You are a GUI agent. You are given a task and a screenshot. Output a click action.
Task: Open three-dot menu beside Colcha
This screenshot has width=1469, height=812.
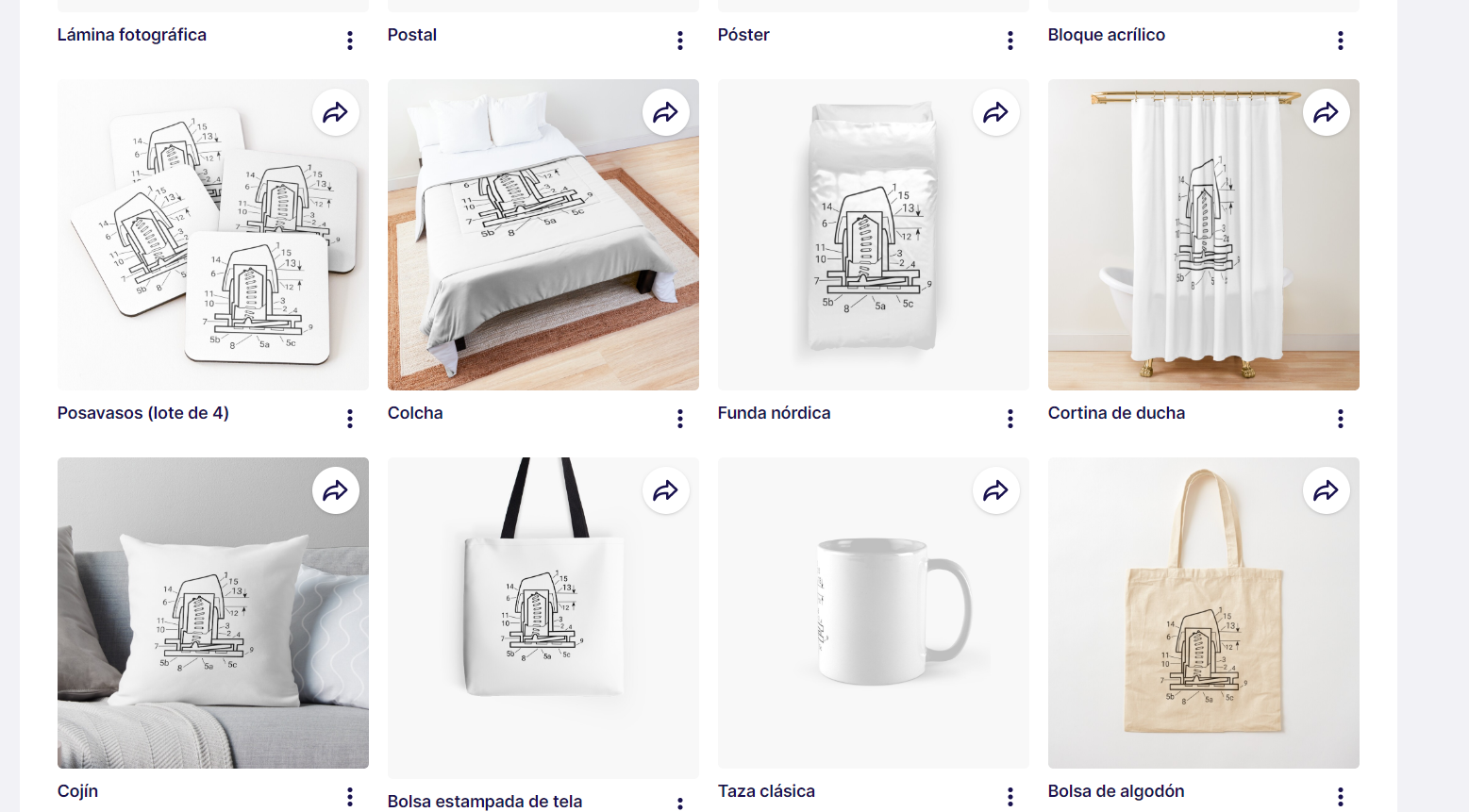click(x=680, y=419)
